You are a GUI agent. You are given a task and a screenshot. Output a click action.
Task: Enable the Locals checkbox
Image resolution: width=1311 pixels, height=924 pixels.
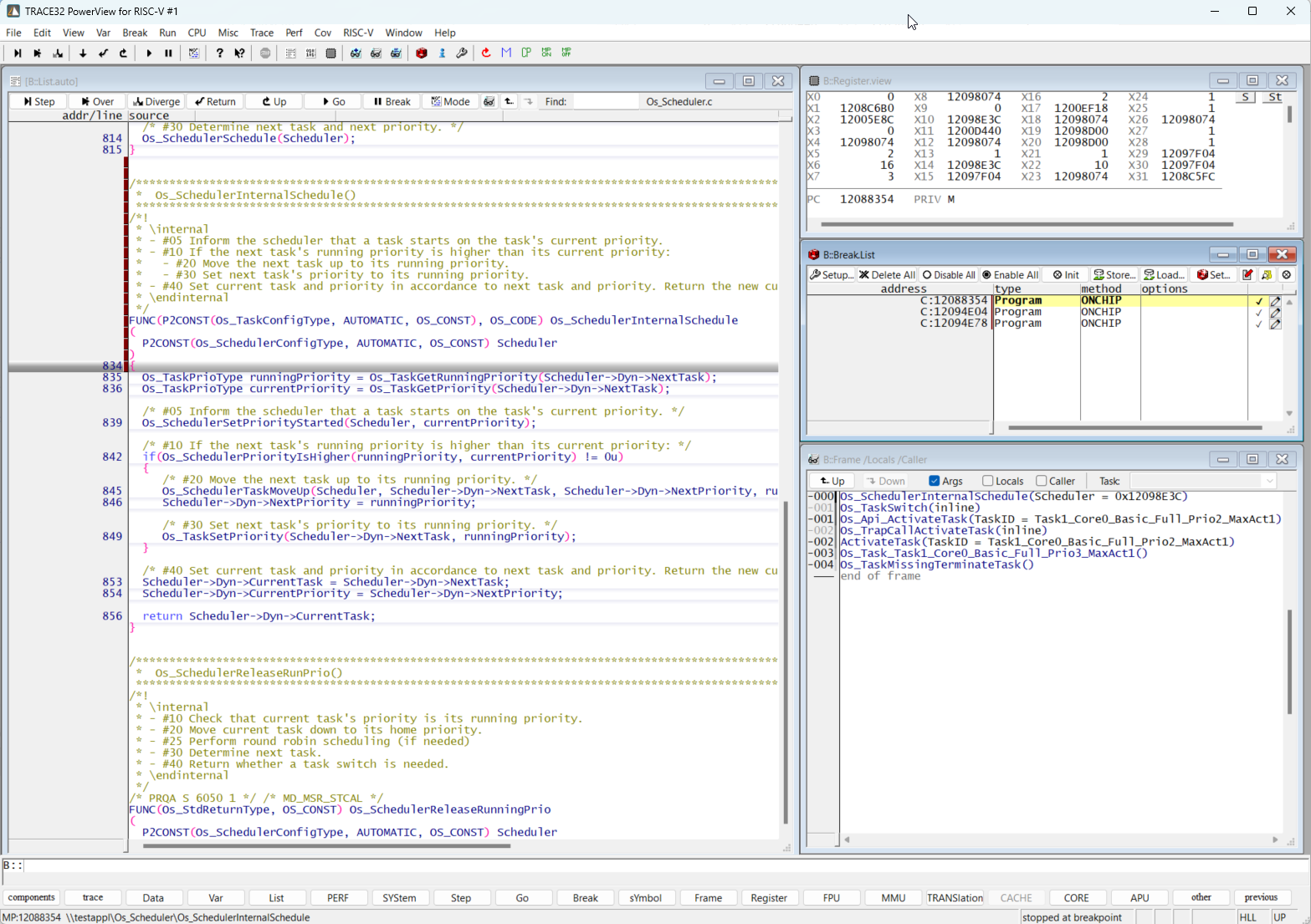988,481
